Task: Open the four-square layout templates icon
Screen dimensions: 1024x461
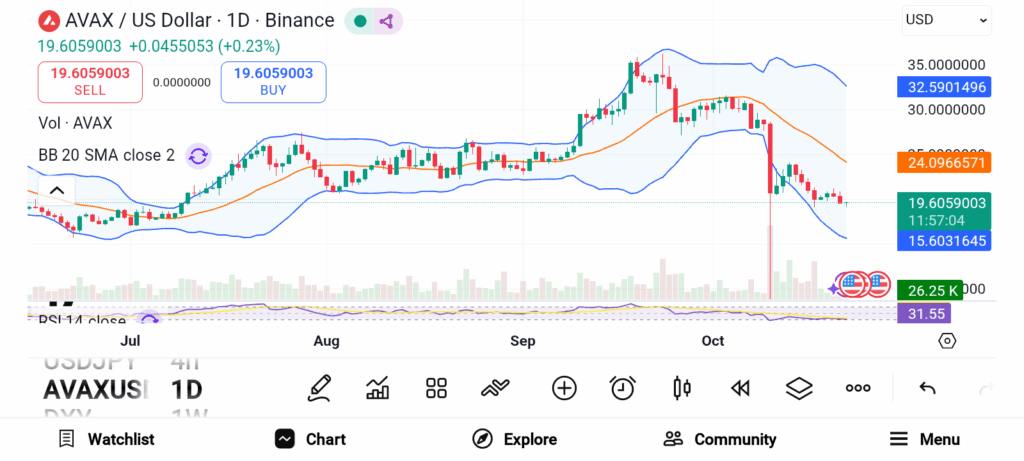Action: click(x=436, y=388)
